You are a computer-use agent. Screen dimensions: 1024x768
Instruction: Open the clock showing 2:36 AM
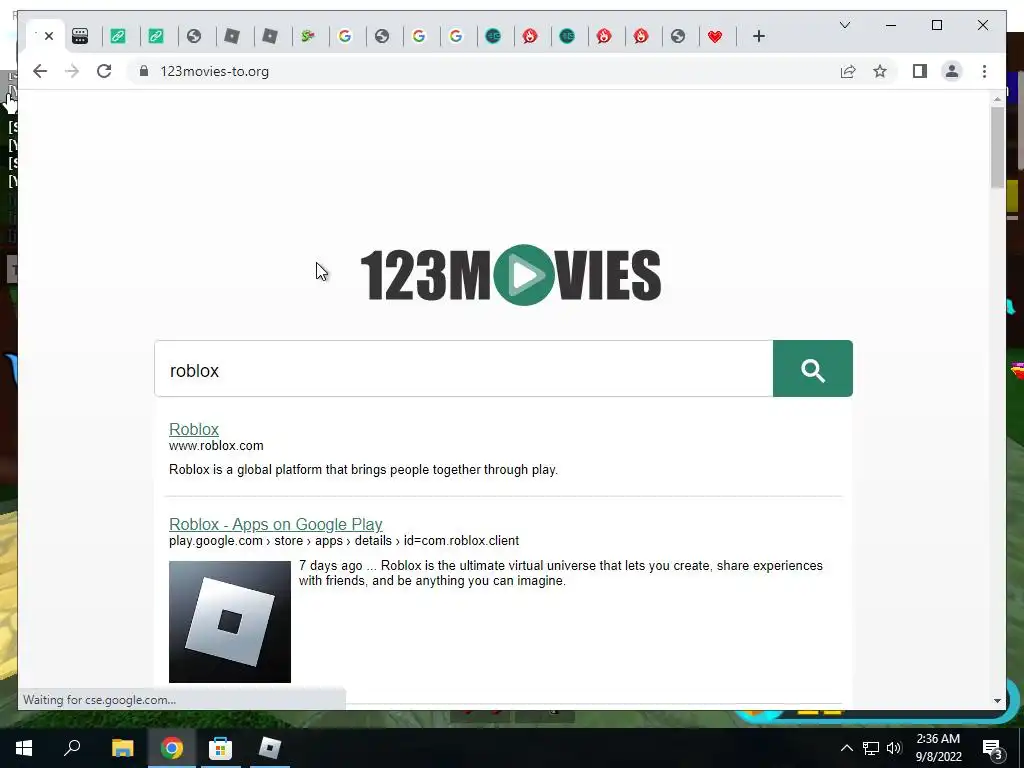pos(938,748)
